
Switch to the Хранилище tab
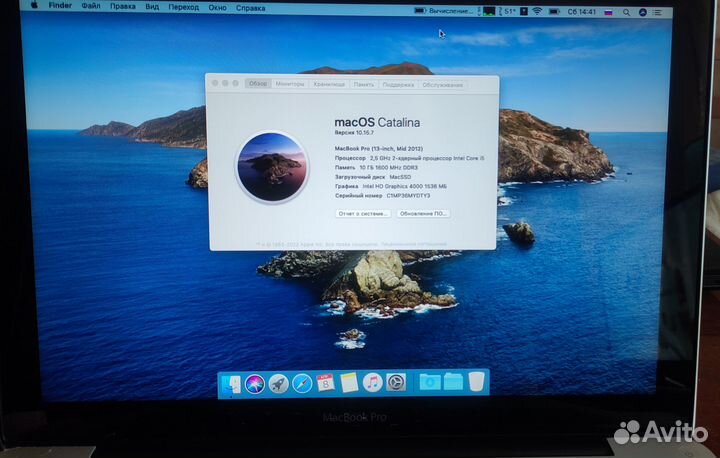pos(329,85)
